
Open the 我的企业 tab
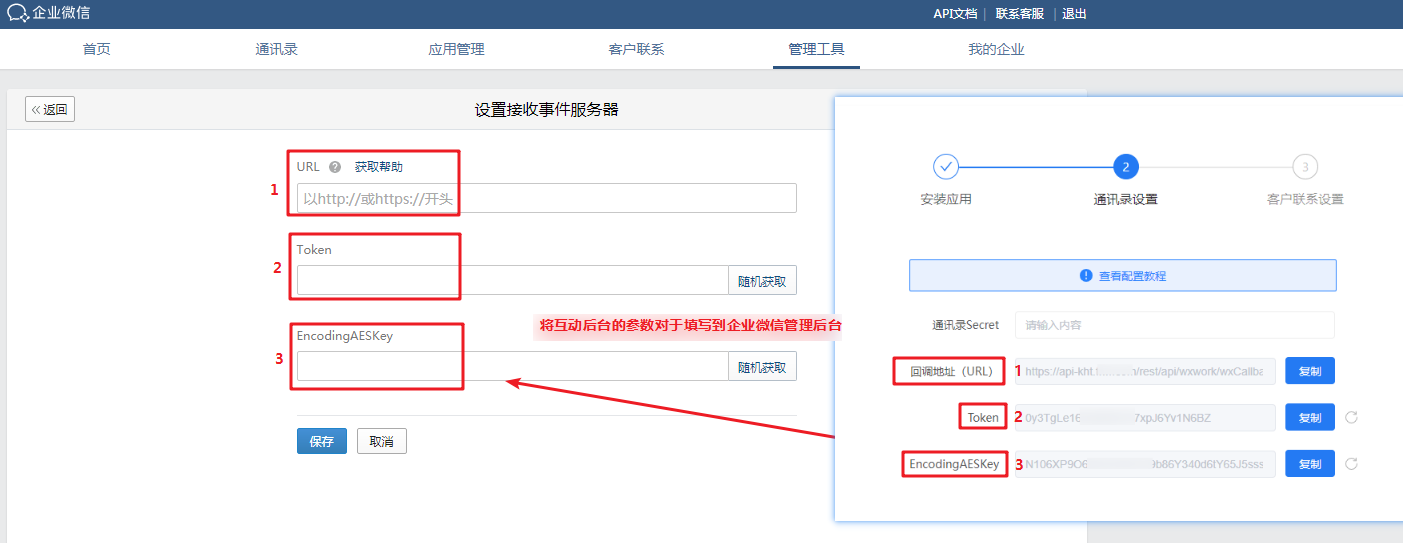[996, 49]
